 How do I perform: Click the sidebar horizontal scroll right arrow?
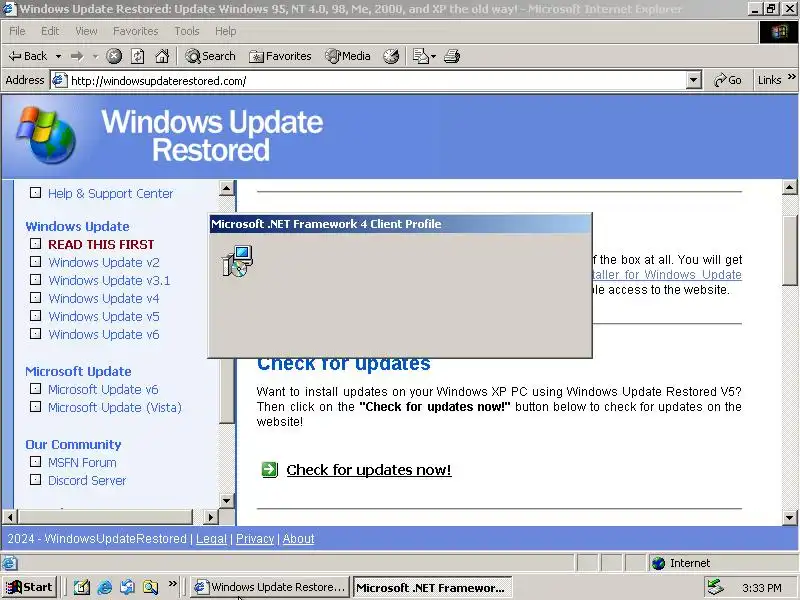(210, 517)
